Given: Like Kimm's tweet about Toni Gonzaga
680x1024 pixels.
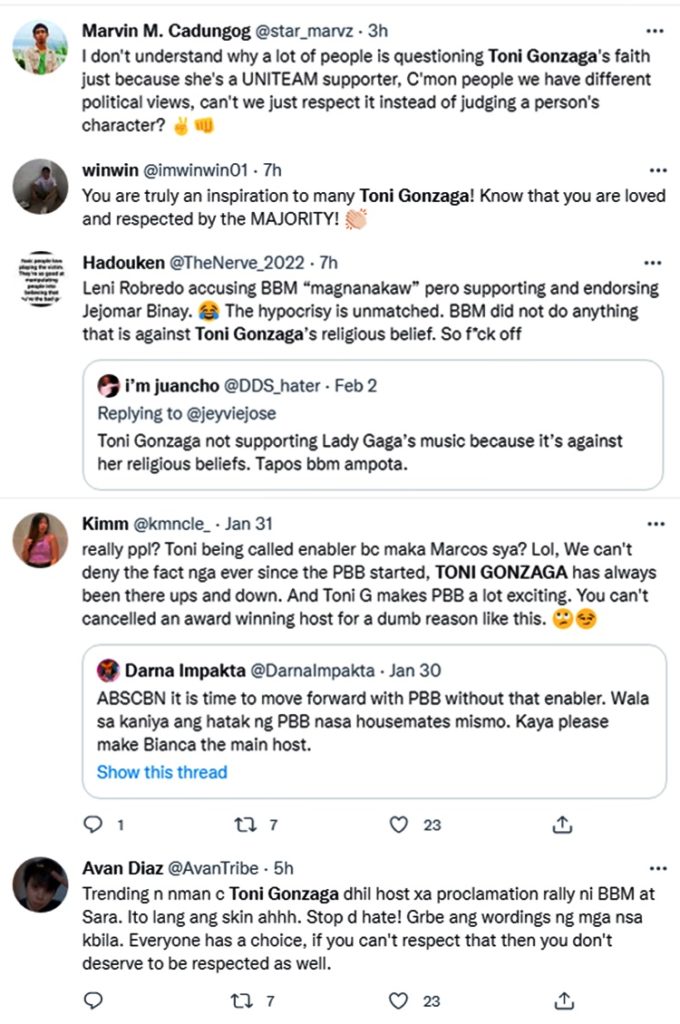Looking at the screenshot, I should pos(399,825).
